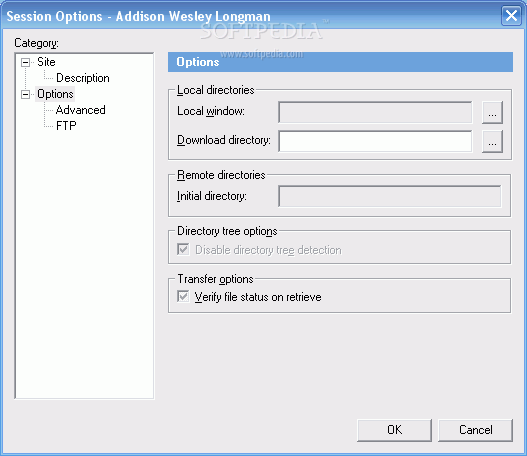Image resolution: width=527 pixels, height=456 pixels.
Task: Click the Local window input field
Action: click(x=375, y=112)
